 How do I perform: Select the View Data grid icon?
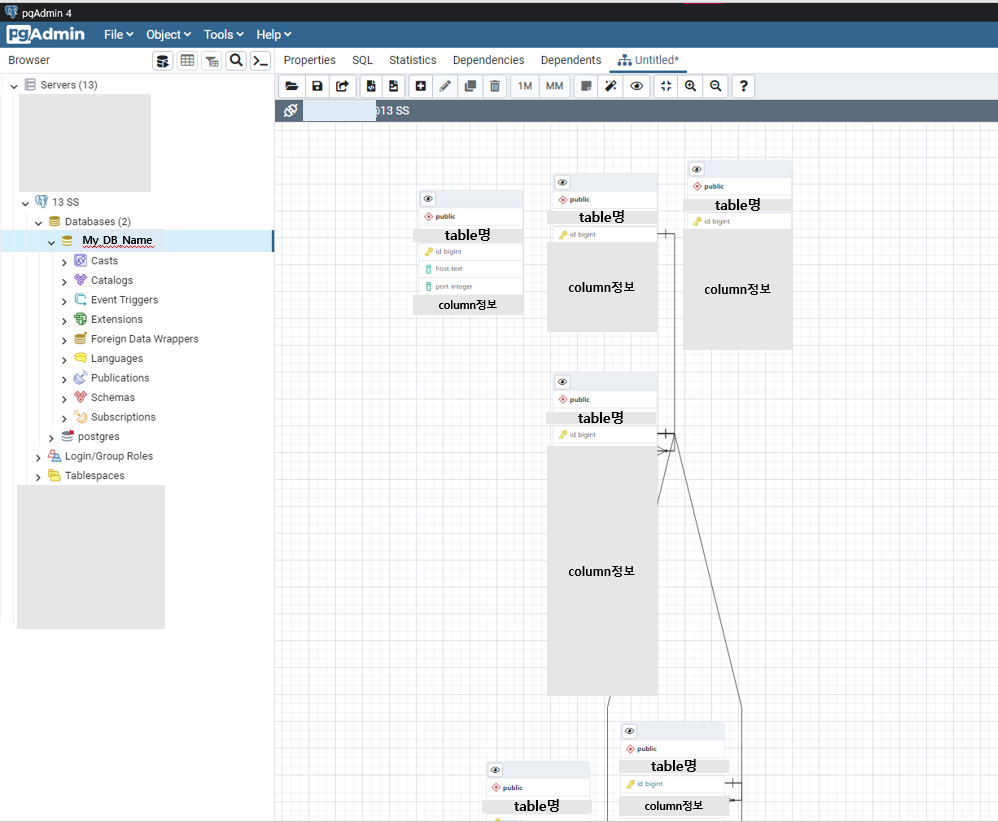click(x=187, y=60)
